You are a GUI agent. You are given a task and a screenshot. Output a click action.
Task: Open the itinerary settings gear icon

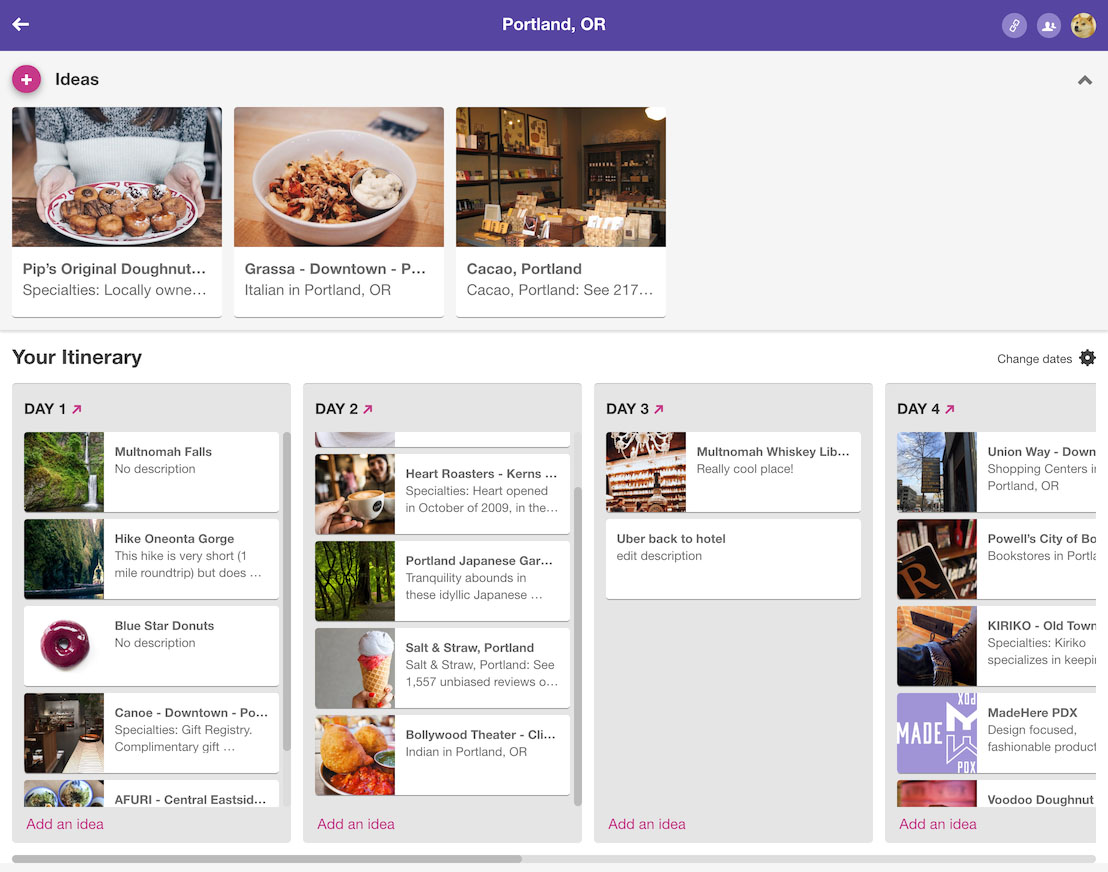tap(1088, 358)
